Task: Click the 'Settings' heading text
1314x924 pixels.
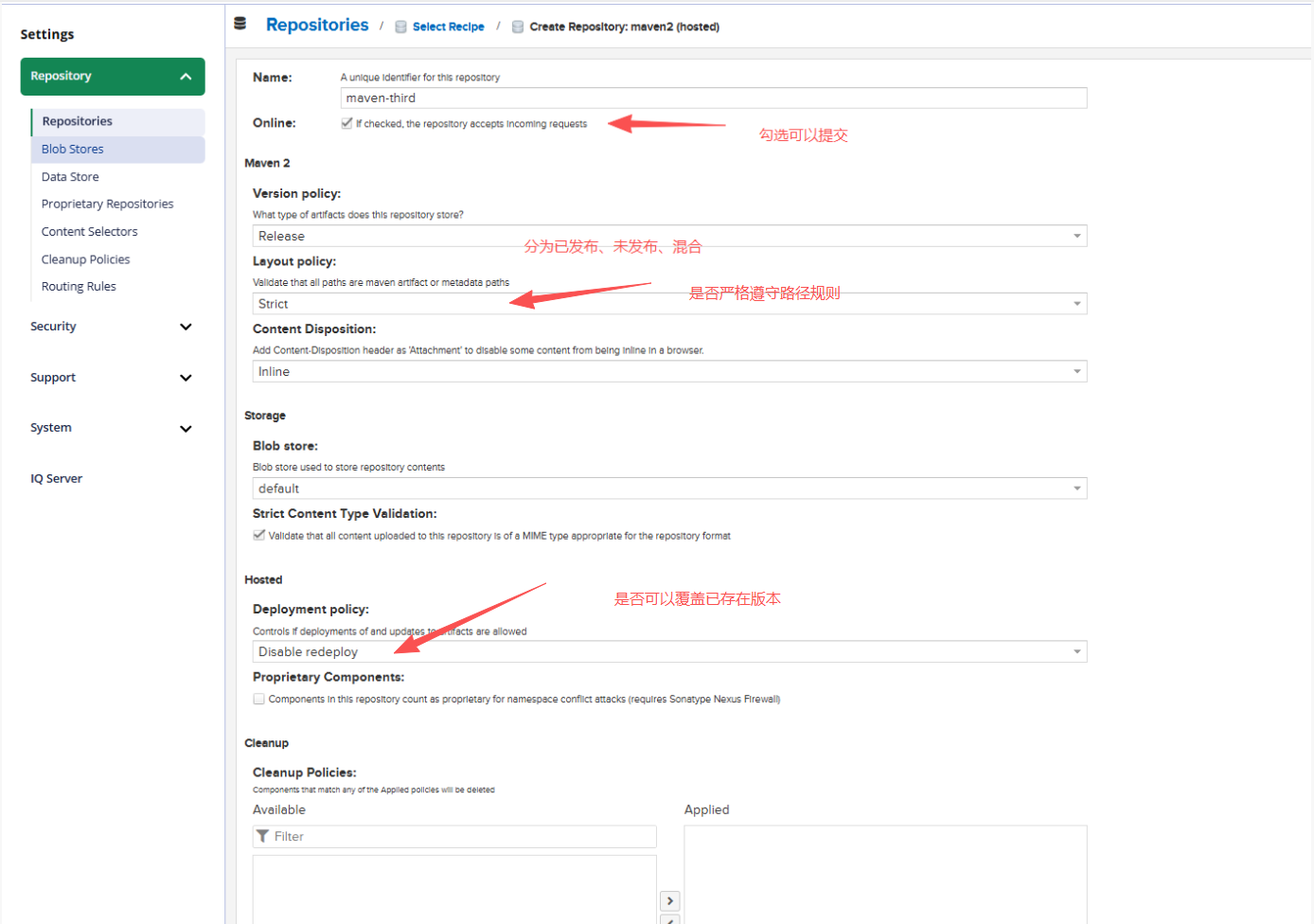Action: tap(47, 34)
